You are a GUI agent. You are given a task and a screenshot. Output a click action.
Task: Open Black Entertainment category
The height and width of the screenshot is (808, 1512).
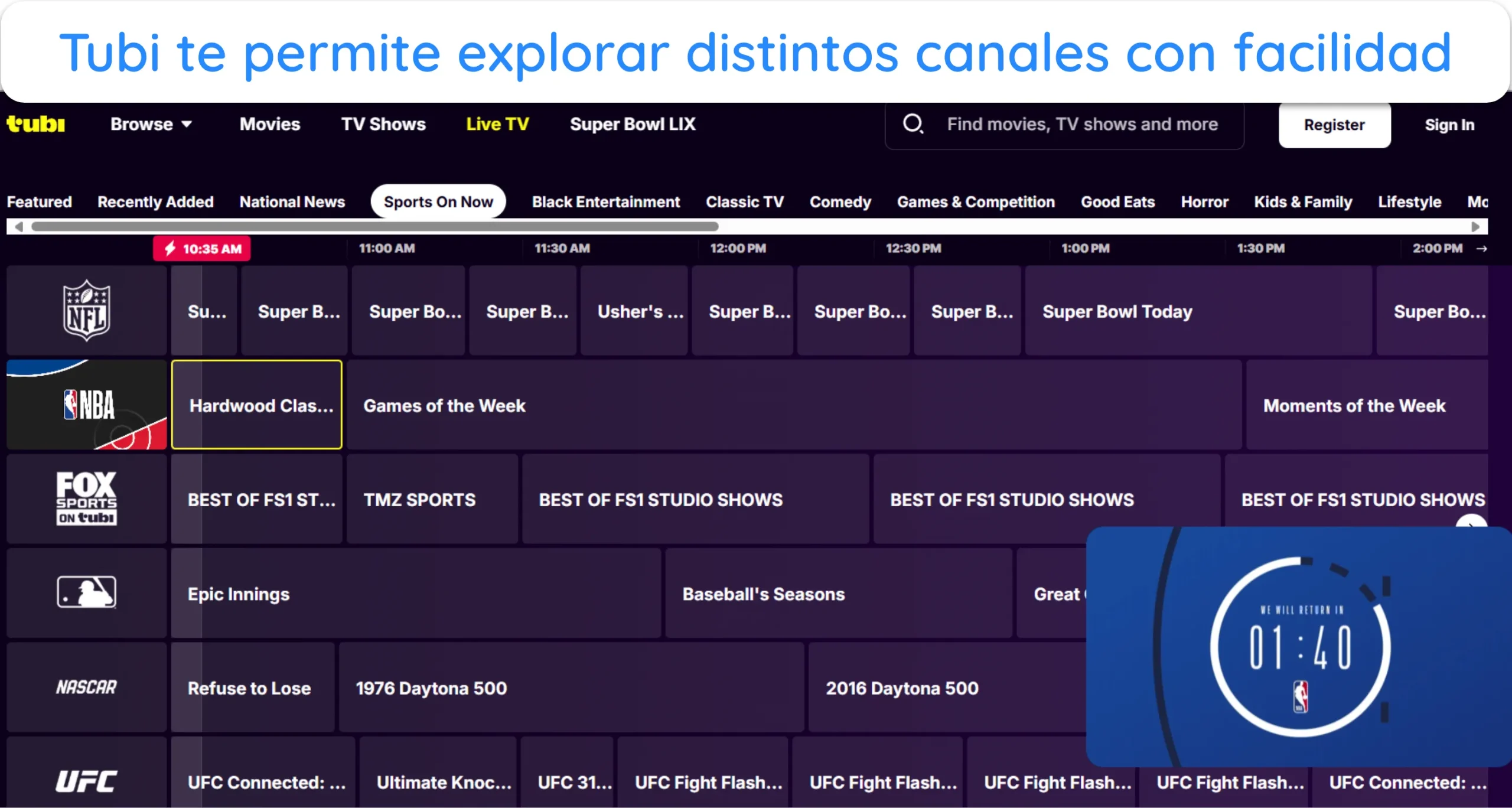(x=606, y=202)
